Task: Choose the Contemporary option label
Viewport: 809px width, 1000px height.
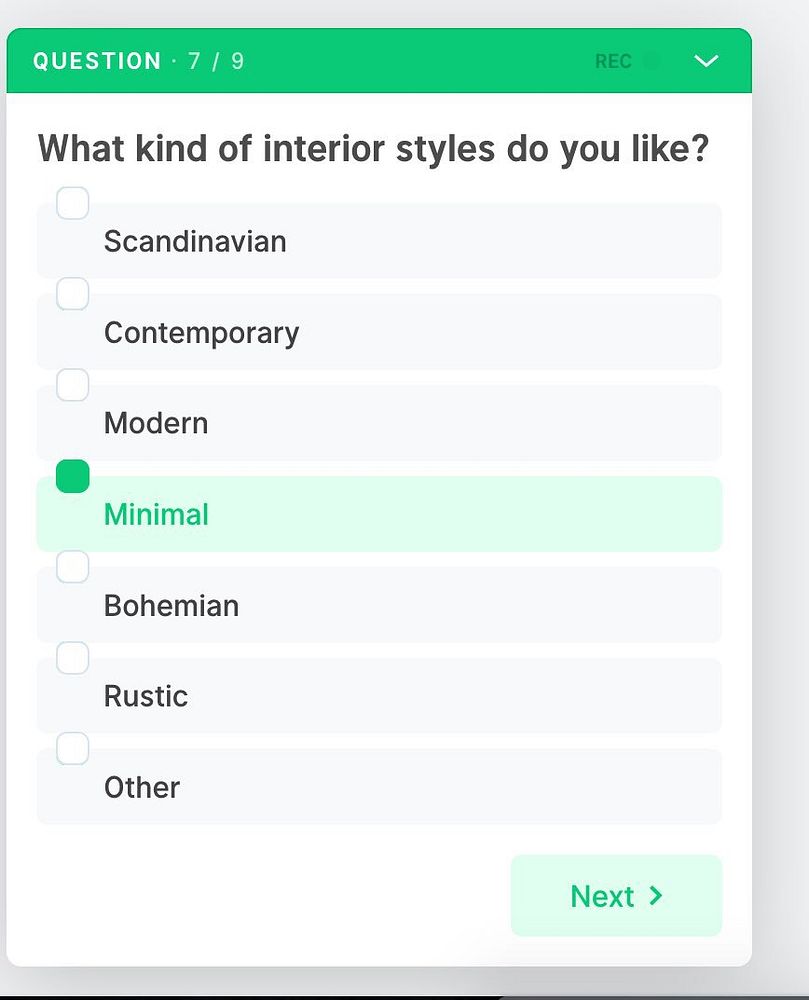Action: pos(201,333)
